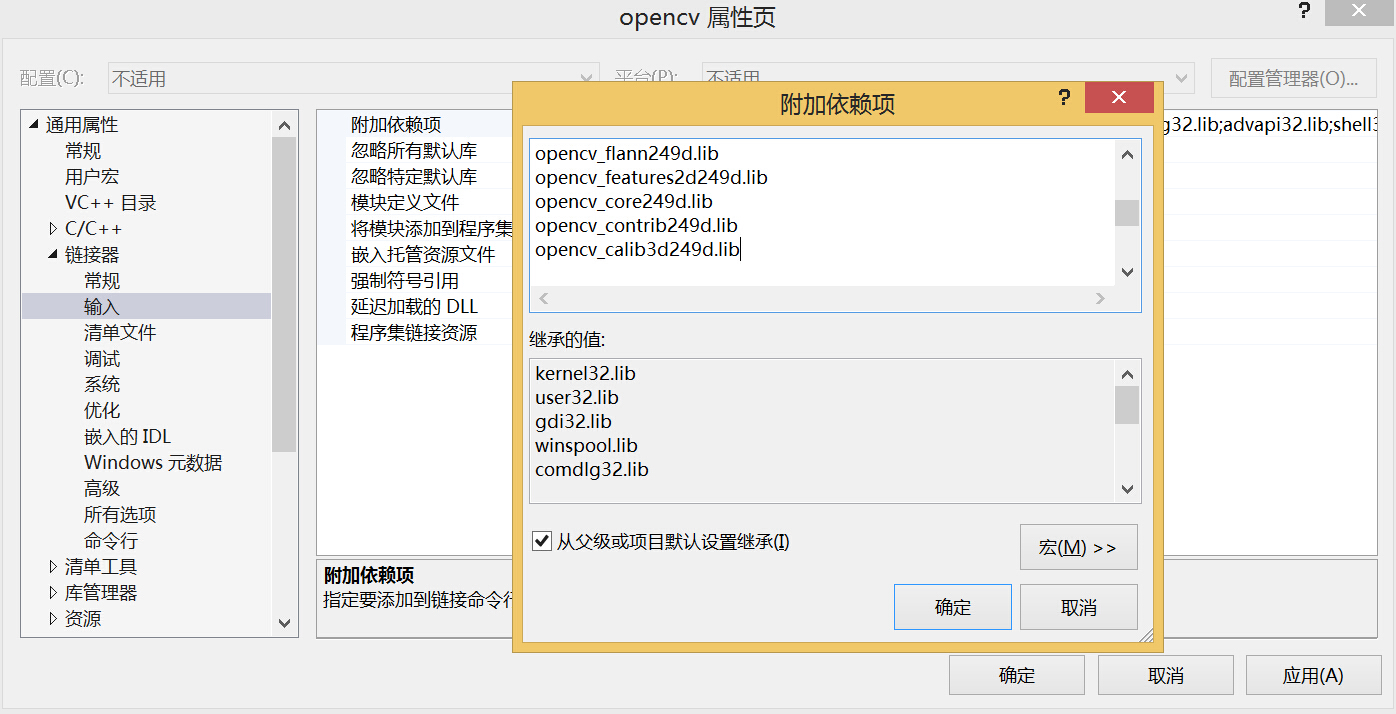Select 常规 under 链接器
Viewport: 1396px width, 714px height.
tap(102, 281)
